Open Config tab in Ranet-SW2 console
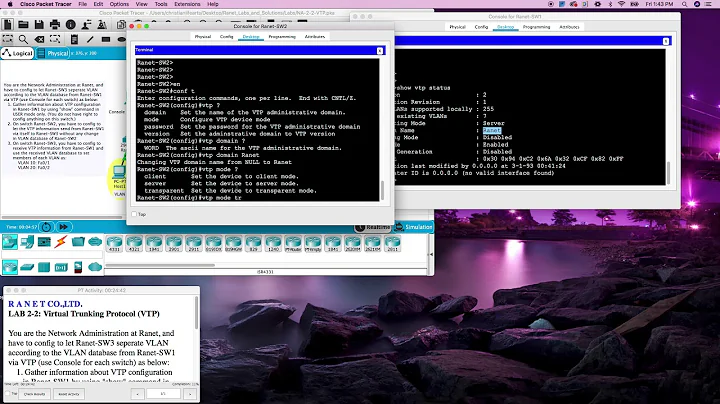This screenshot has height=404, width=720. 226,37
